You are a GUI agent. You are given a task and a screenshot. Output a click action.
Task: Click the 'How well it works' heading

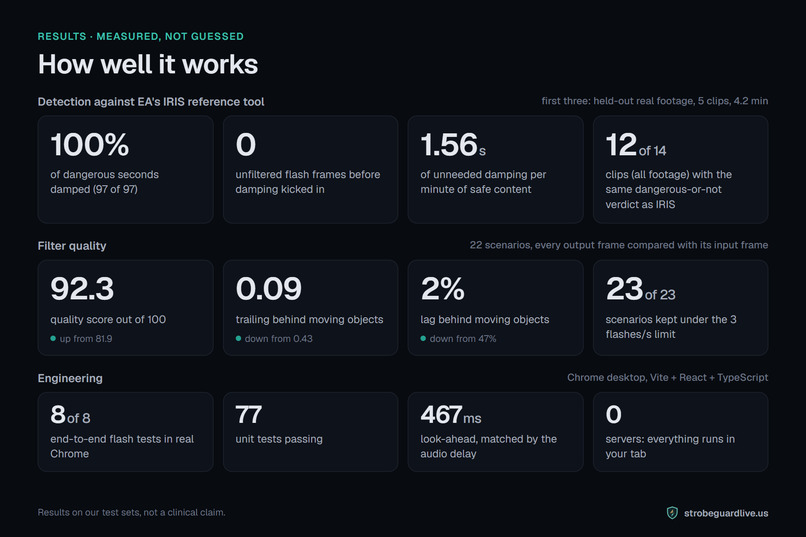(x=148, y=64)
